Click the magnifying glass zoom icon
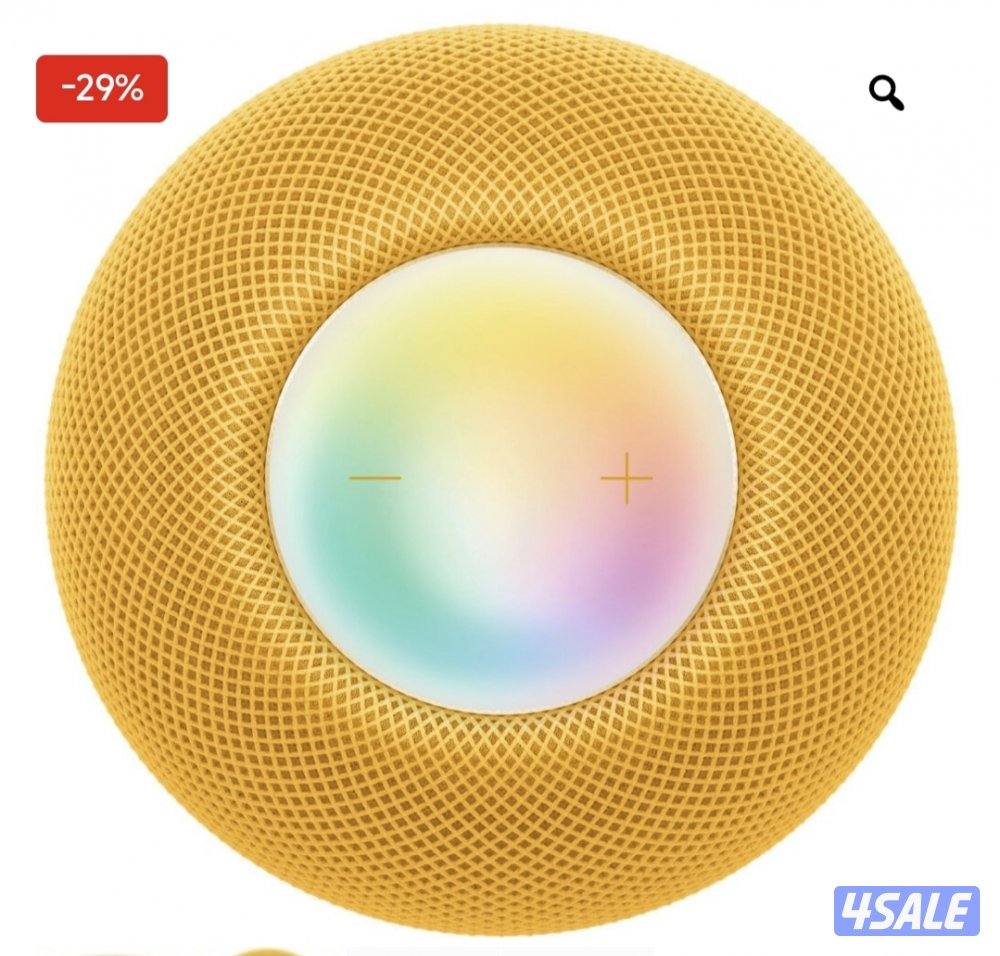Viewport: 1000px width, 956px height. coord(886,94)
